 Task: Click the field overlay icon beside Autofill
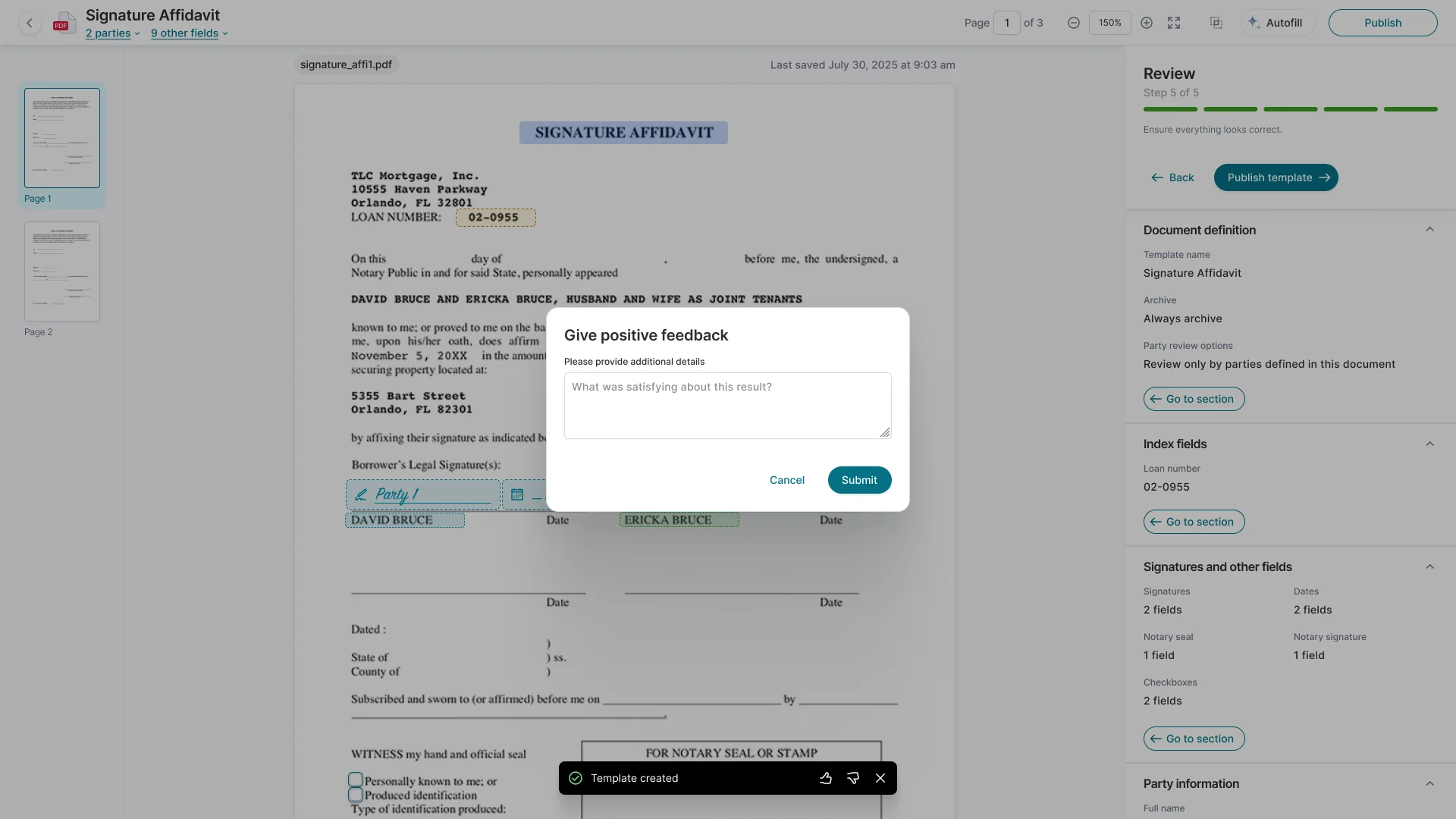point(1216,23)
